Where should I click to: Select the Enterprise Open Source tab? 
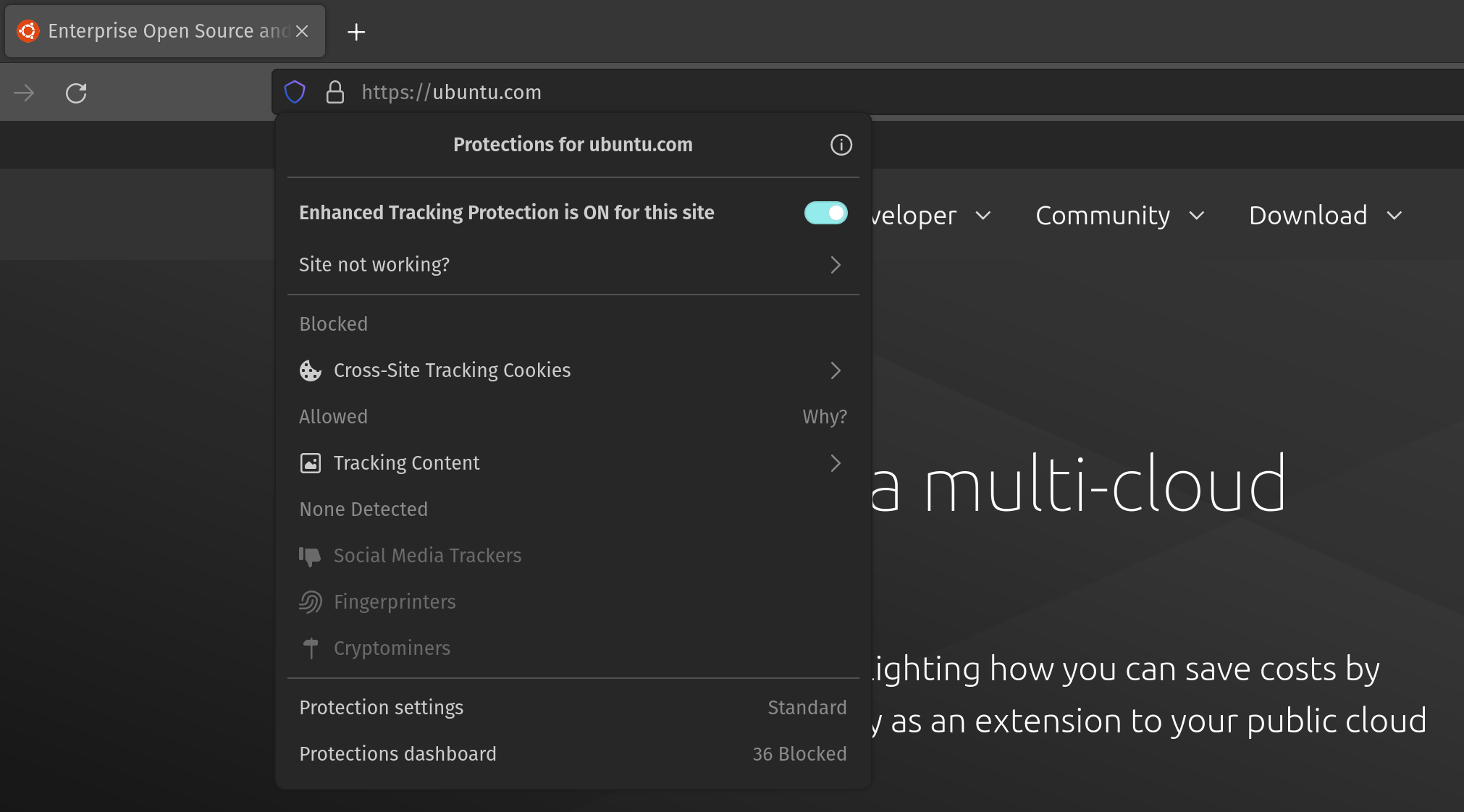[x=165, y=31]
